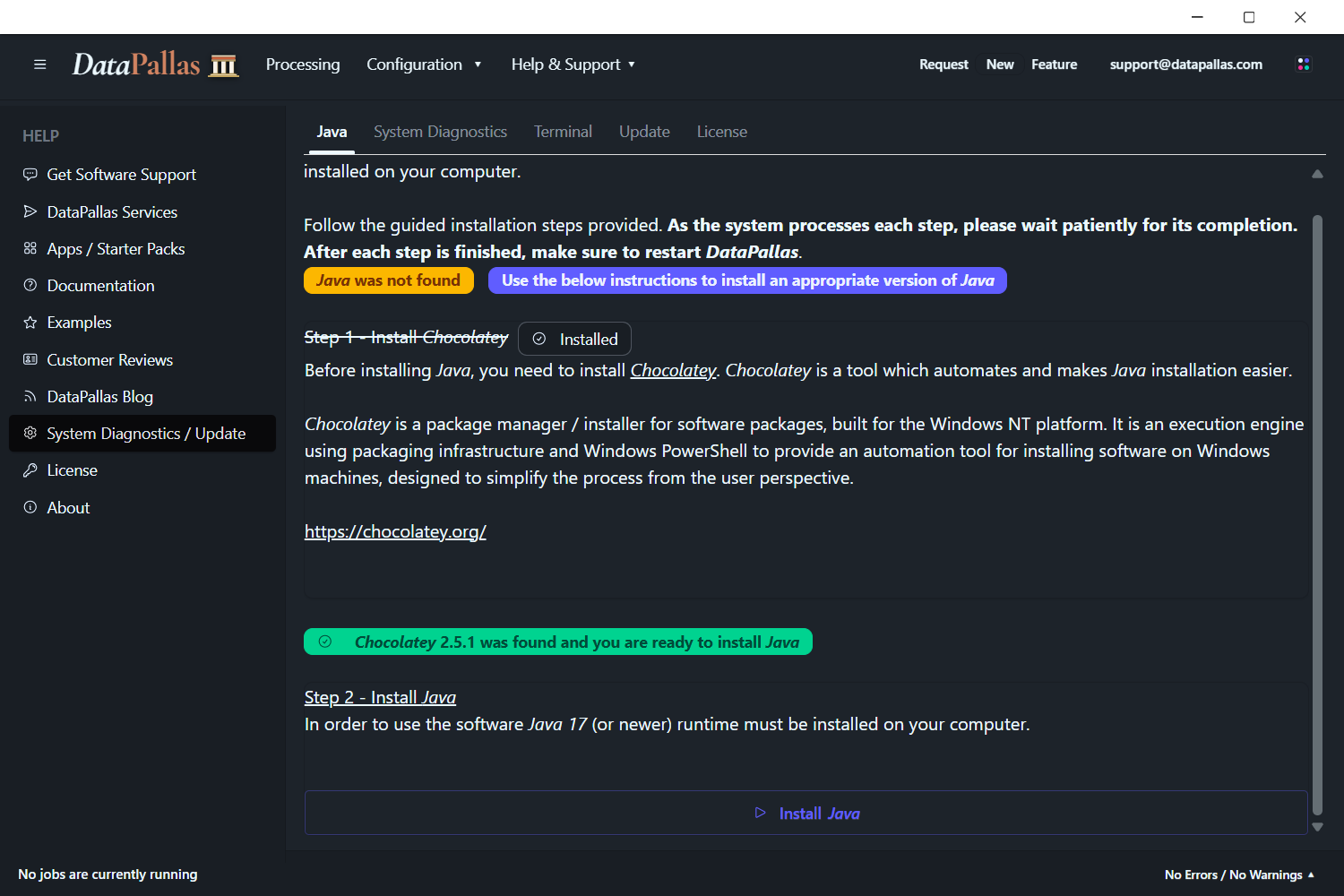This screenshot has height=896, width=1344.
Task: Click the 'Use the below instructions' badge
Action: (x=747, y=280)
